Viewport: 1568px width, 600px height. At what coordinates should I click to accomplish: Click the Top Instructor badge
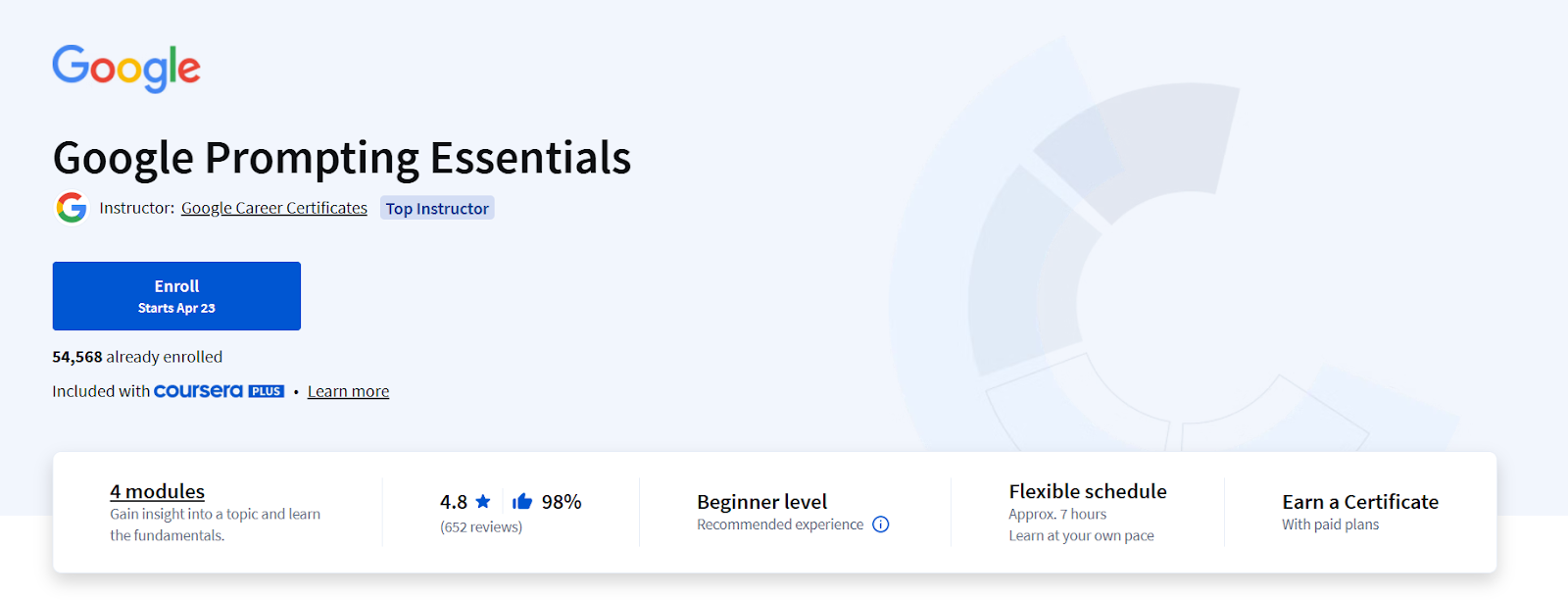[x=437, y=208]
